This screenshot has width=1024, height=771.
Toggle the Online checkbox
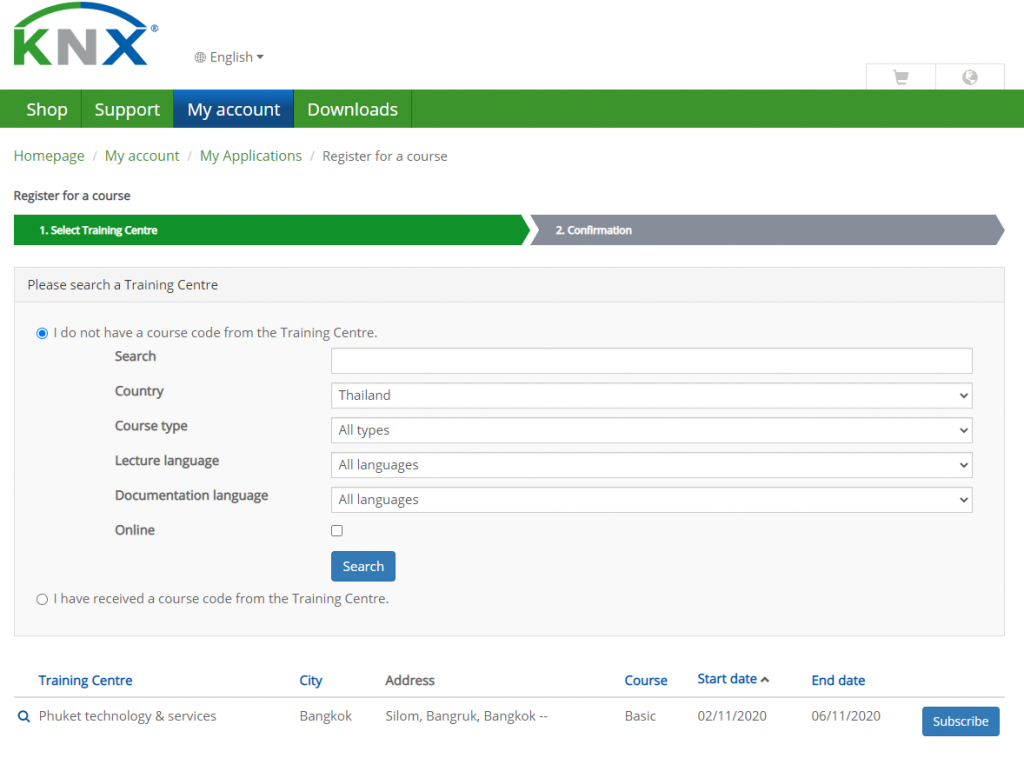pyautogui.click(x=337, y=531)
